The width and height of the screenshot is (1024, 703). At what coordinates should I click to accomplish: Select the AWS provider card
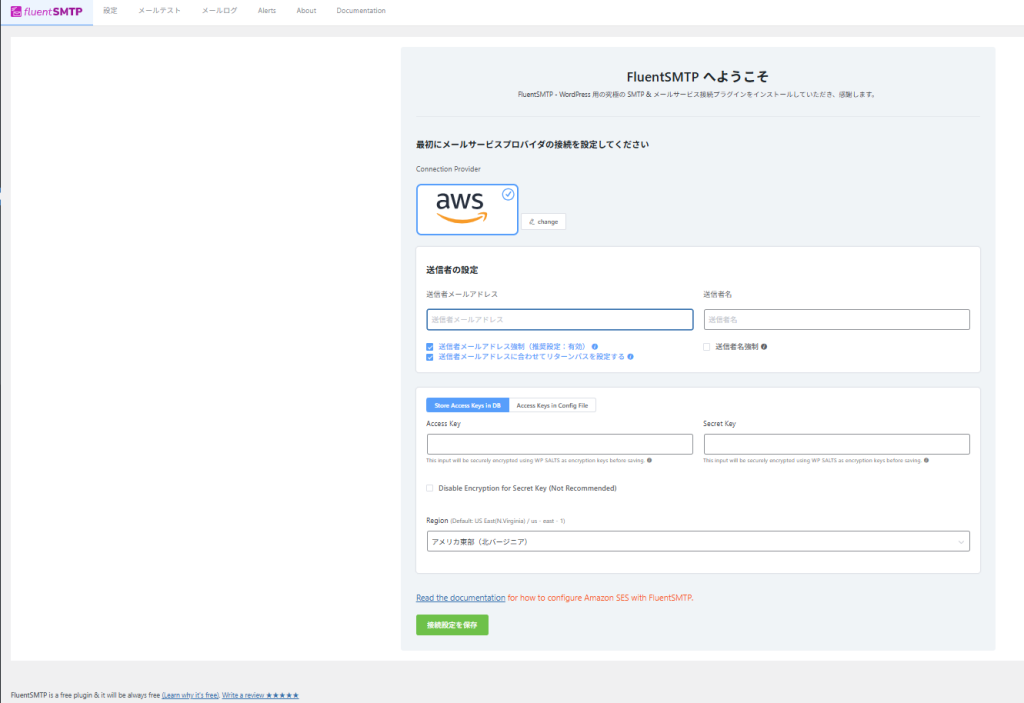467,209
